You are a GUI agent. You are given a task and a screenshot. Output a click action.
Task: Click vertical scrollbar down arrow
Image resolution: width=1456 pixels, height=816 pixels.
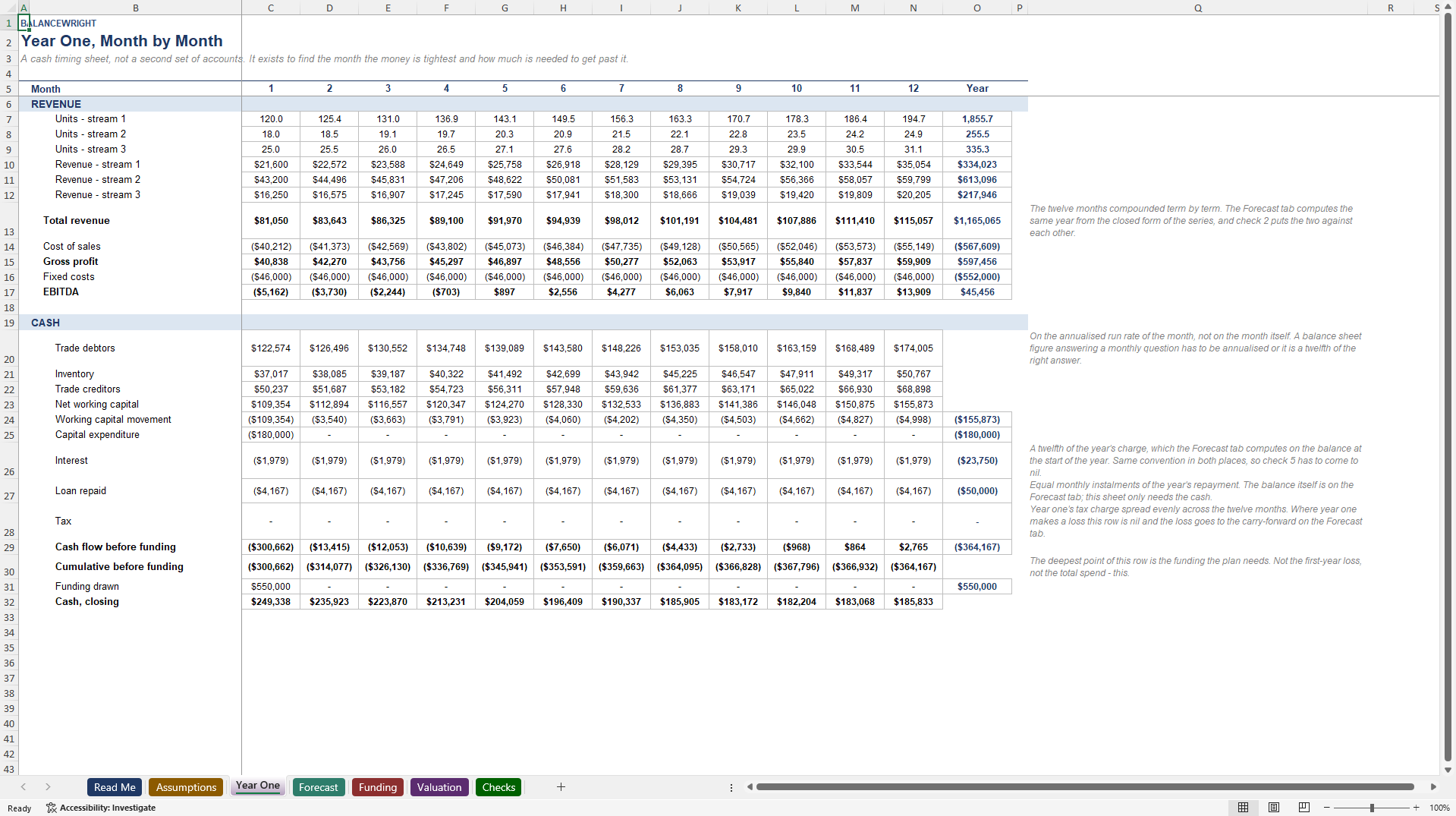[x=1448, y=770]
